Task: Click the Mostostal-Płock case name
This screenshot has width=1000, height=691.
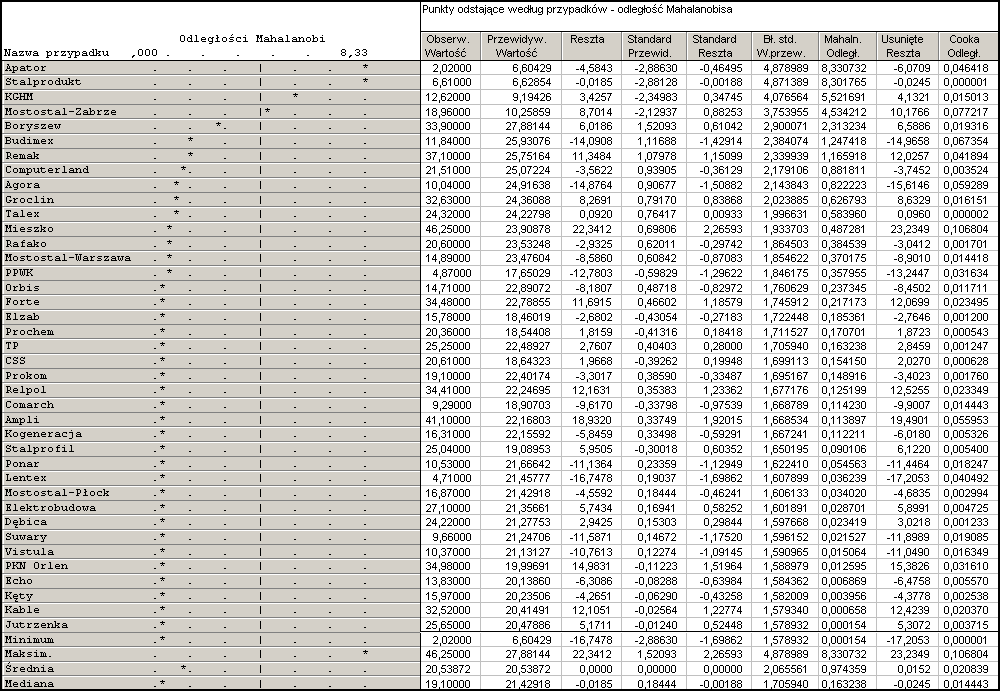Action: coord(57,493)
